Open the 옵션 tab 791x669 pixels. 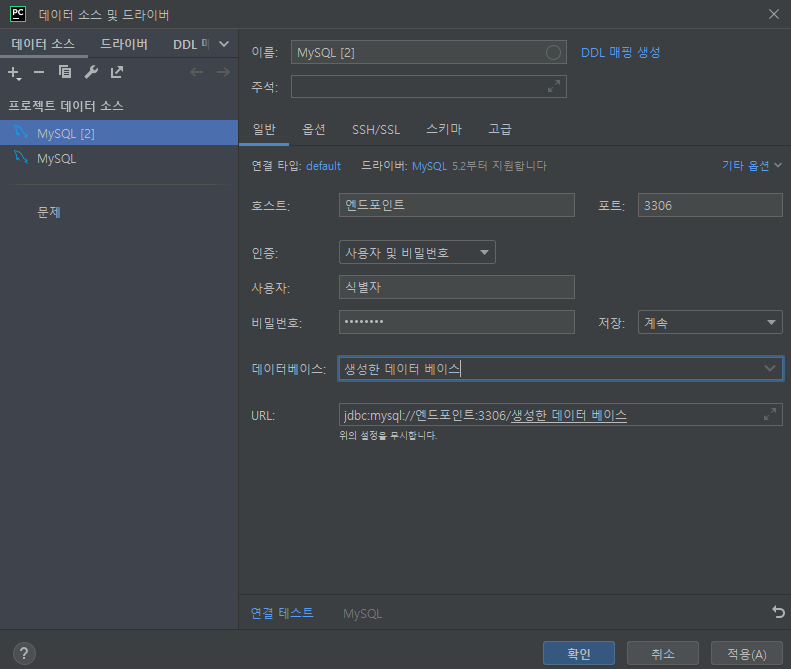tap(313, 130)
